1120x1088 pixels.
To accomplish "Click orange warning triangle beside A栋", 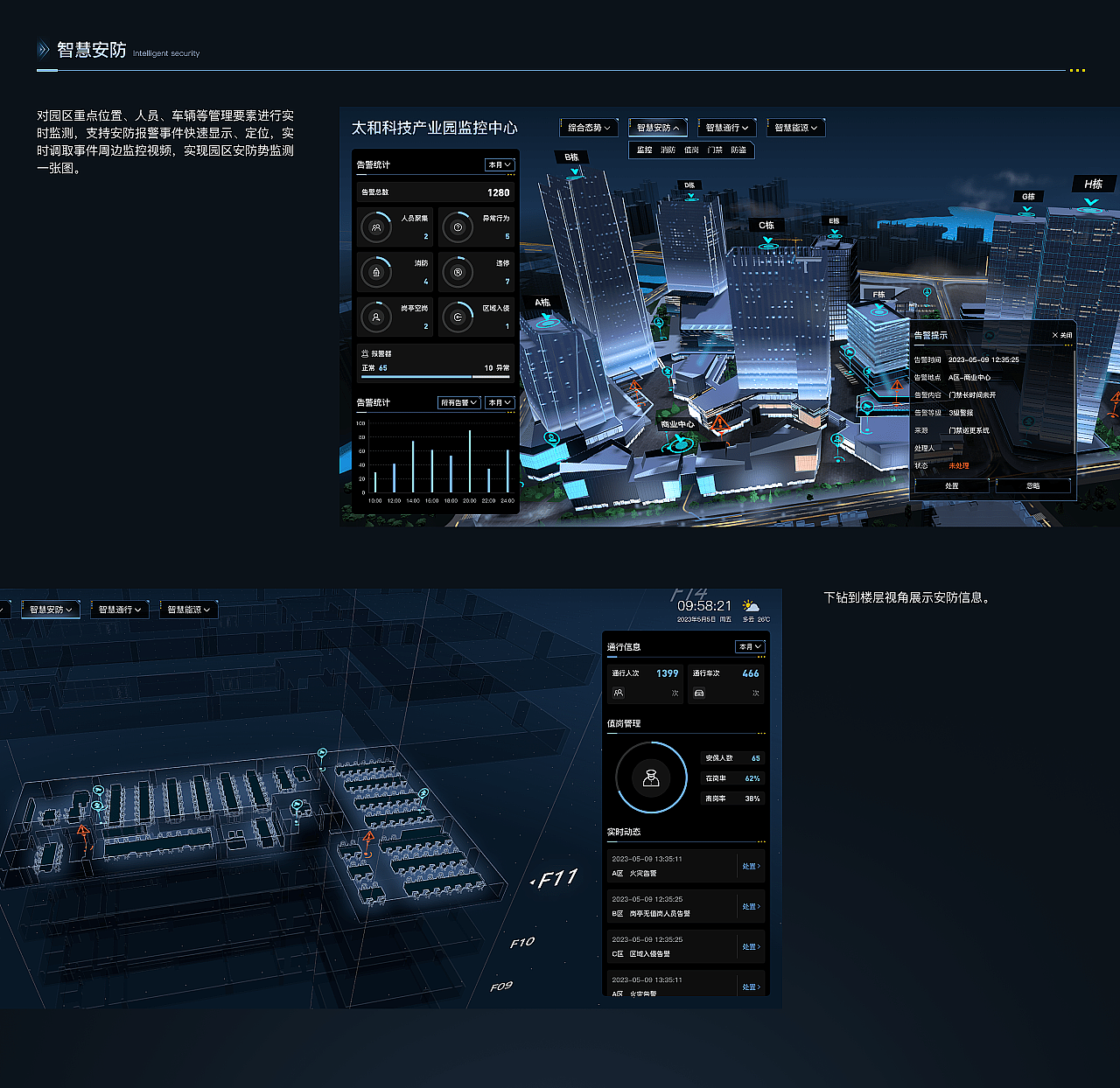I will (x=635, y=385).
